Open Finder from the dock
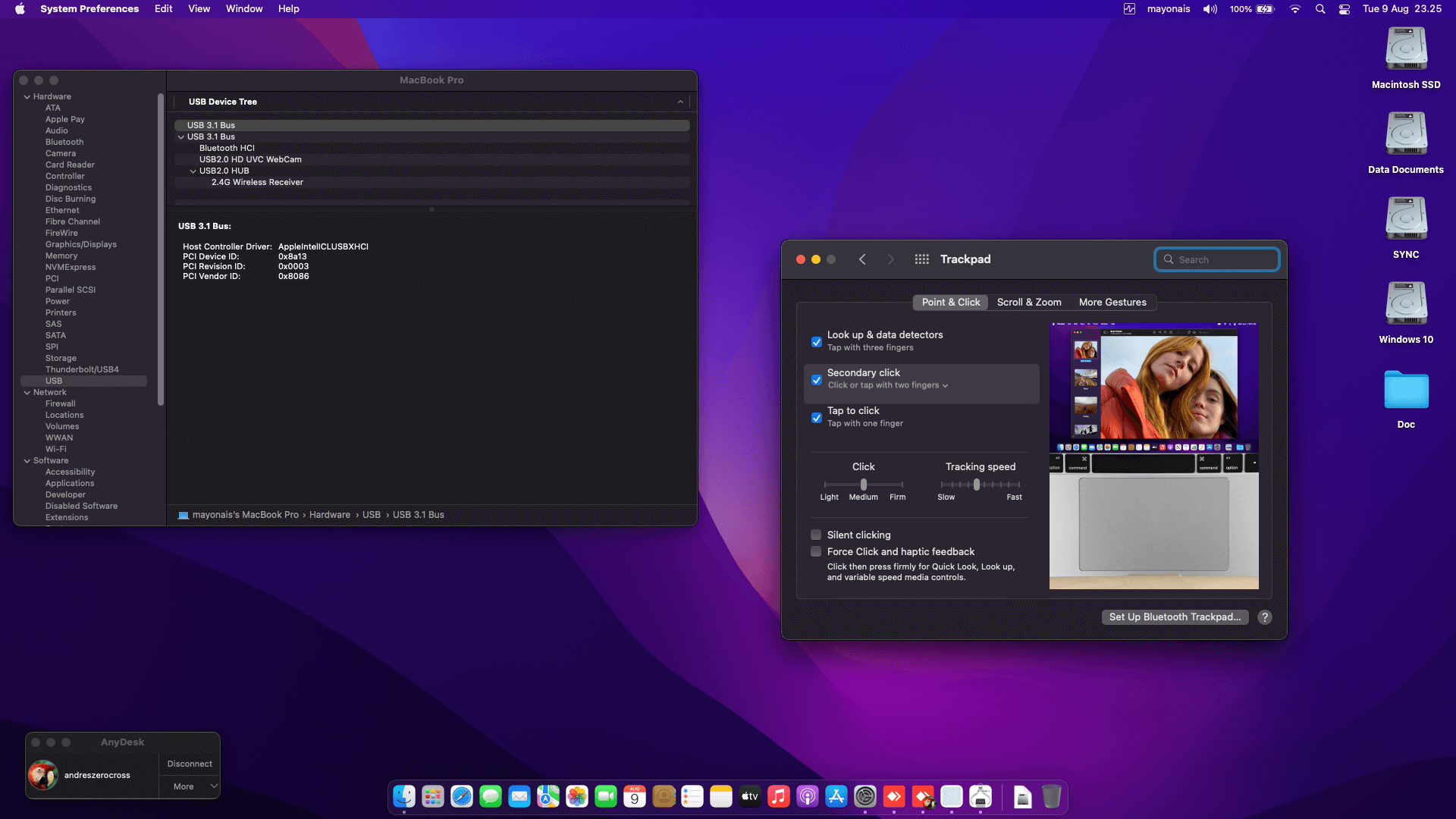Screen dimensions: 1456x819 coord(404,796)
